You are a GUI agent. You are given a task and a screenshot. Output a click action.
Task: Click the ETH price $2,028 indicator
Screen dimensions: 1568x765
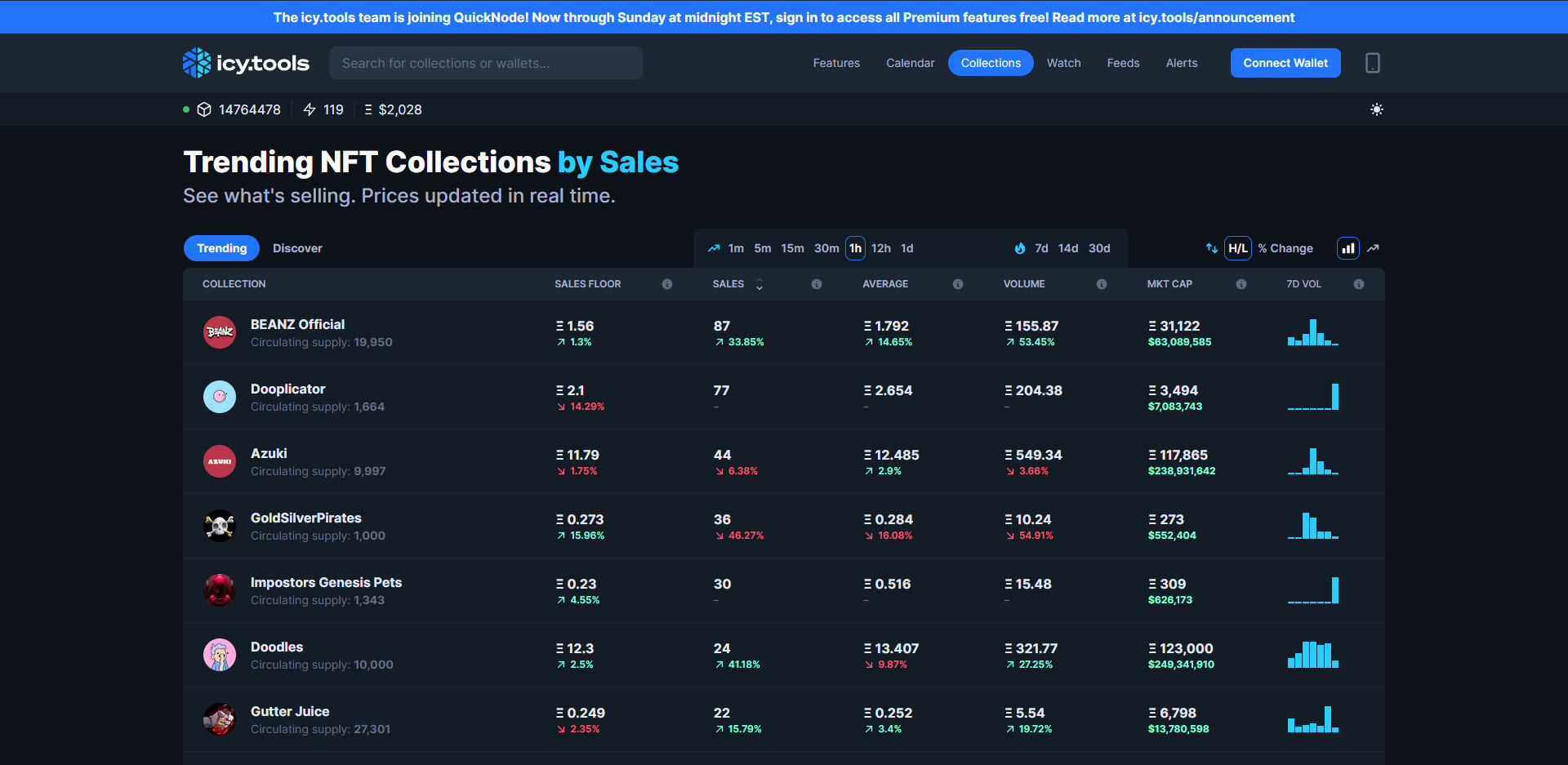point(393,109)
